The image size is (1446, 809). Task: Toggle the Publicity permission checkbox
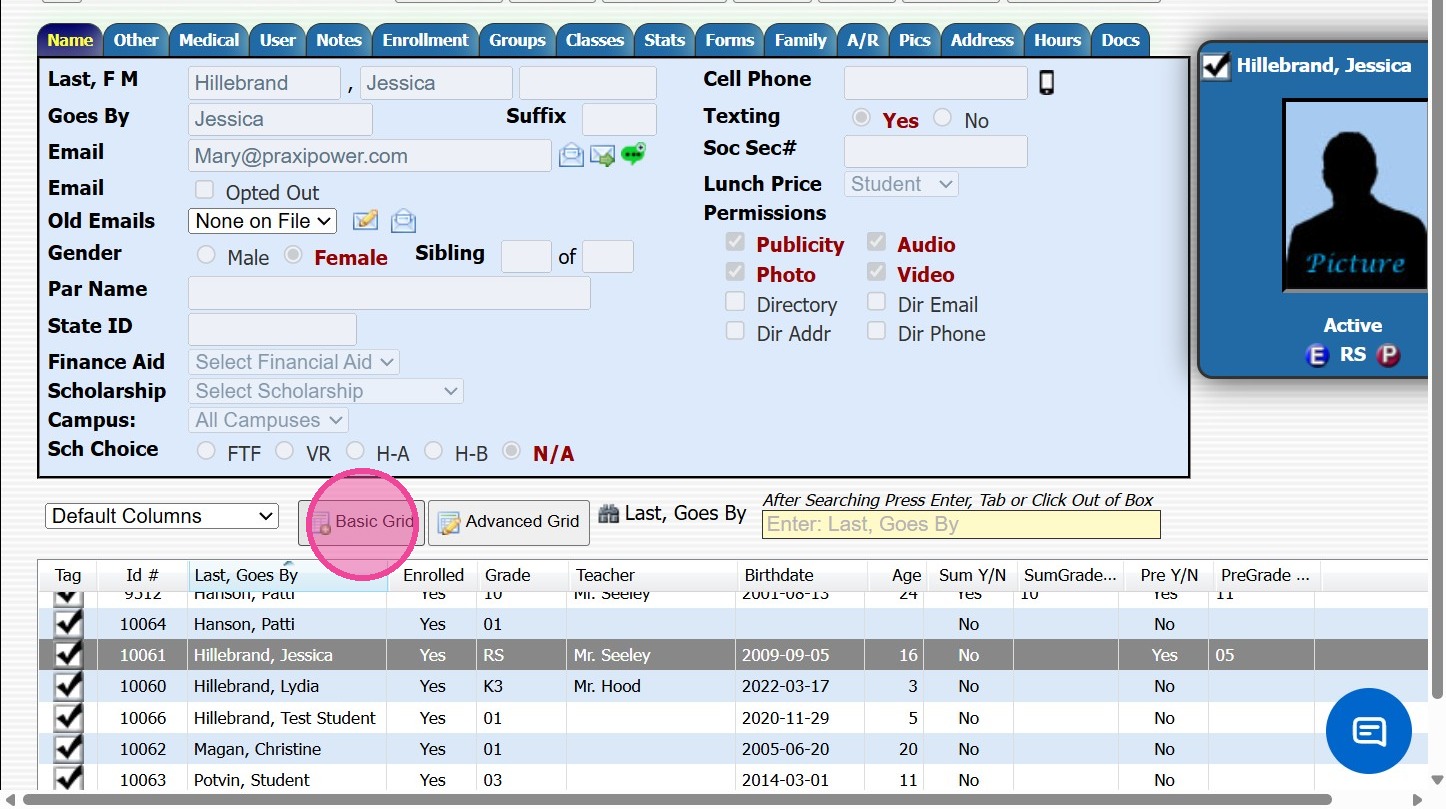coord(735,242)
